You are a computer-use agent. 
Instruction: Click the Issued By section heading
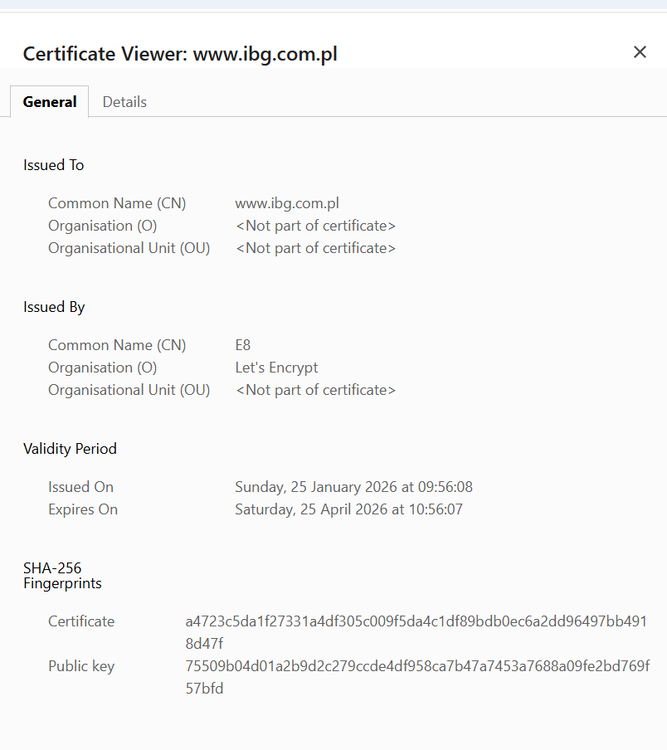click(x=53, y=307)
